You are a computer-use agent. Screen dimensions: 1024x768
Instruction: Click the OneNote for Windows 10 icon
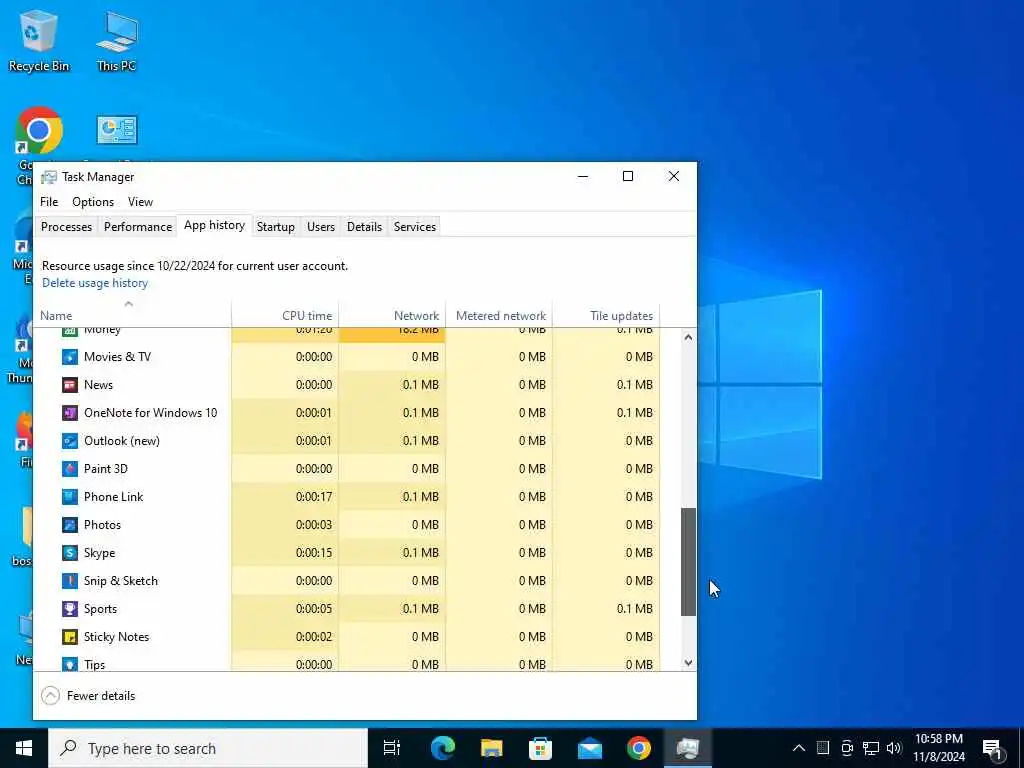pyautogui.click(x=70, y=413)
